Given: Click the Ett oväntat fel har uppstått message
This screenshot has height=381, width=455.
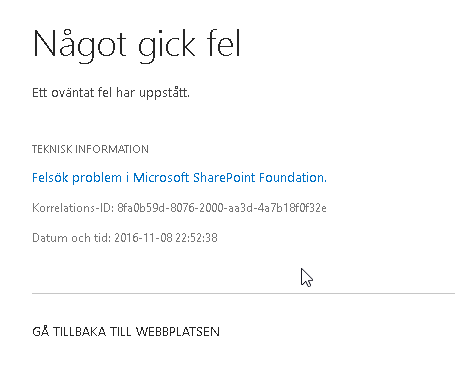Looking at the screenshot, I should tap(111, 93).
